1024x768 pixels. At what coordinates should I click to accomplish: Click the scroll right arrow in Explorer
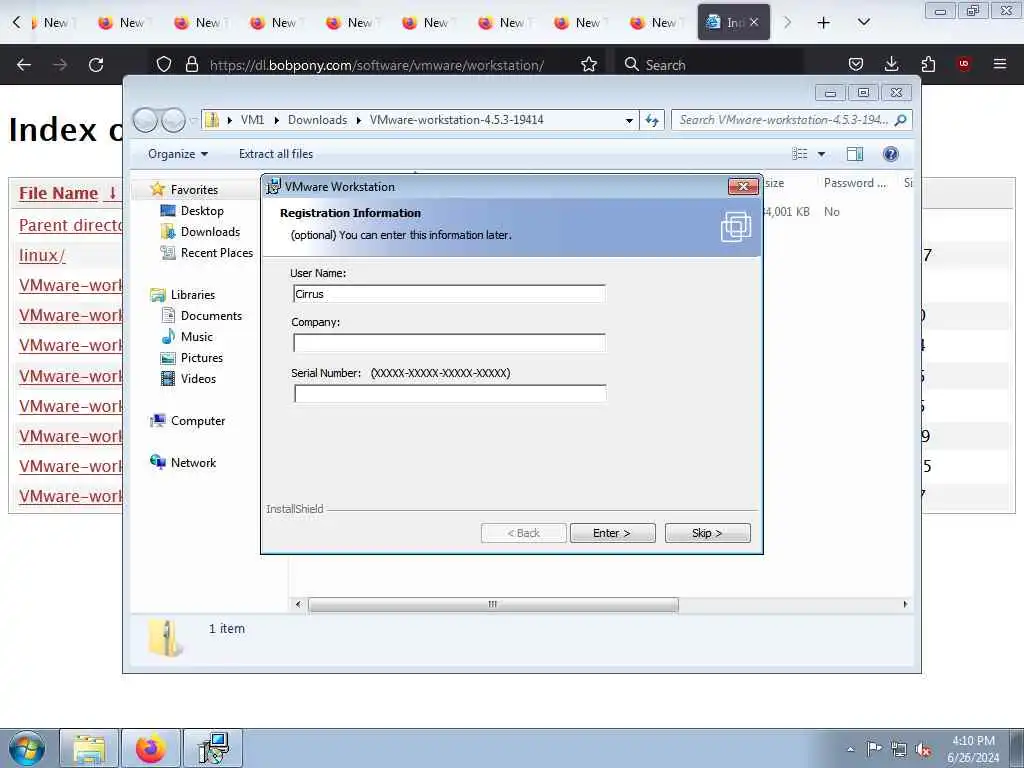click(x=905, y=604)
